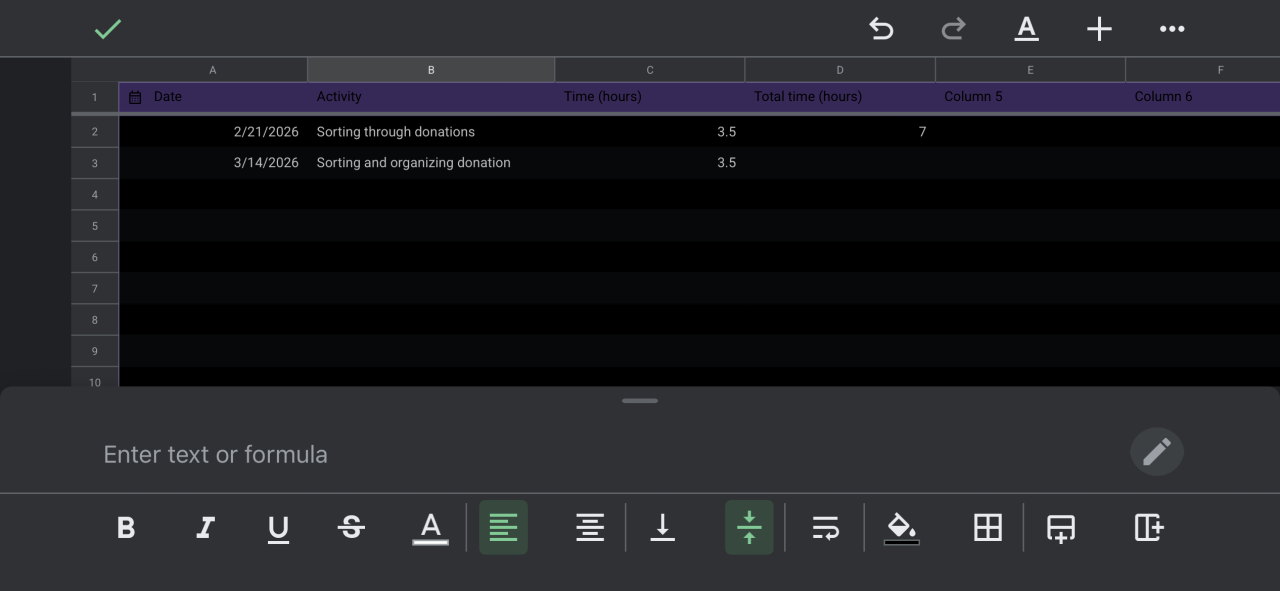The height and width of the screenshot is (591, 1280).
Task: Undo the last action
Action: tap(880, 29)
